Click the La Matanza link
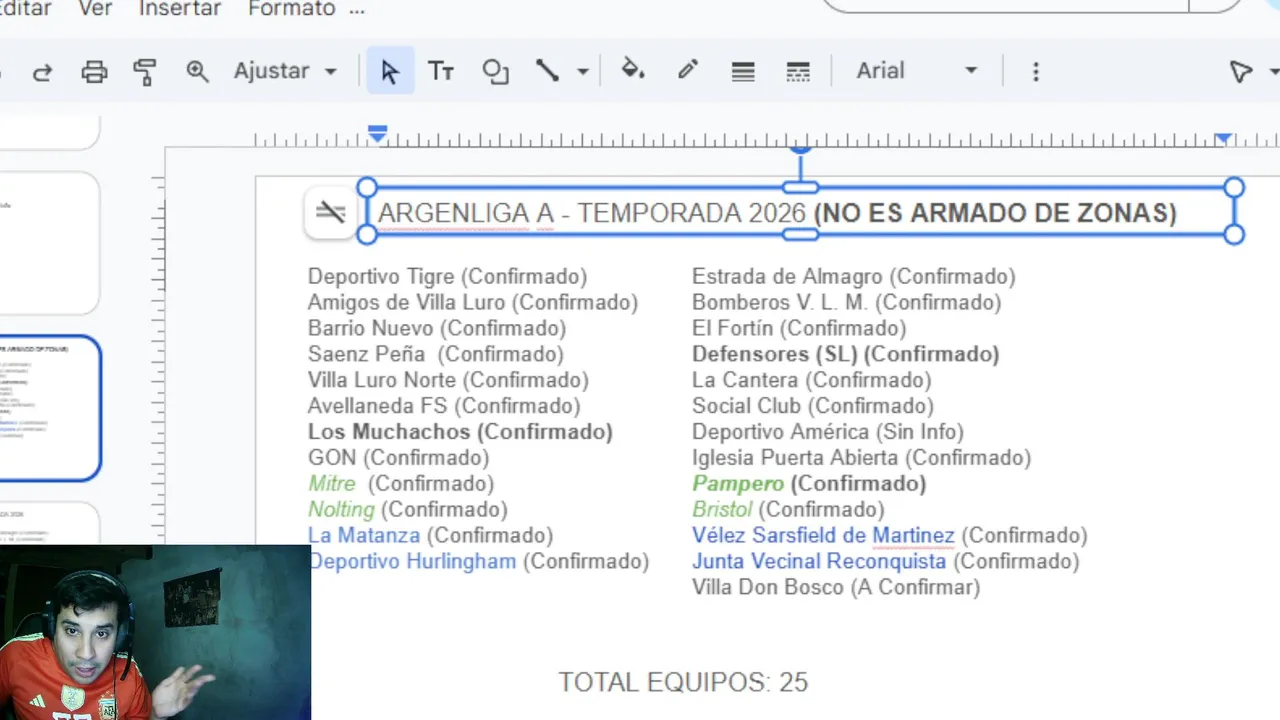The image size is (1280, 720). click(x=364, y=535)
